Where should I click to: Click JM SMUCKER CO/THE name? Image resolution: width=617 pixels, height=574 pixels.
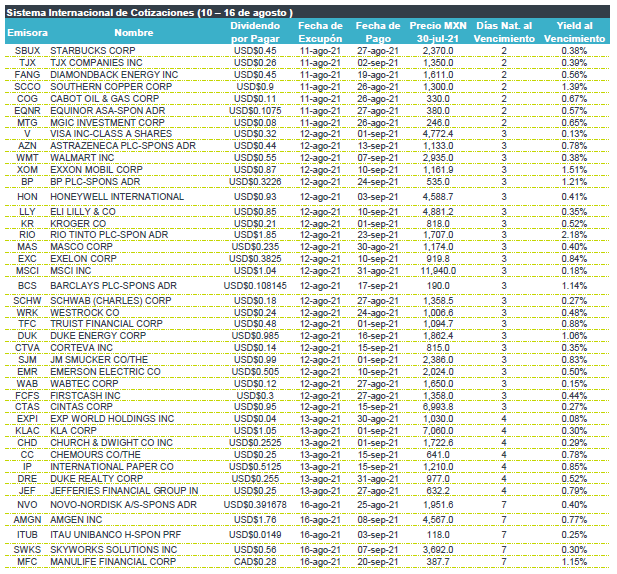point(99,360)
